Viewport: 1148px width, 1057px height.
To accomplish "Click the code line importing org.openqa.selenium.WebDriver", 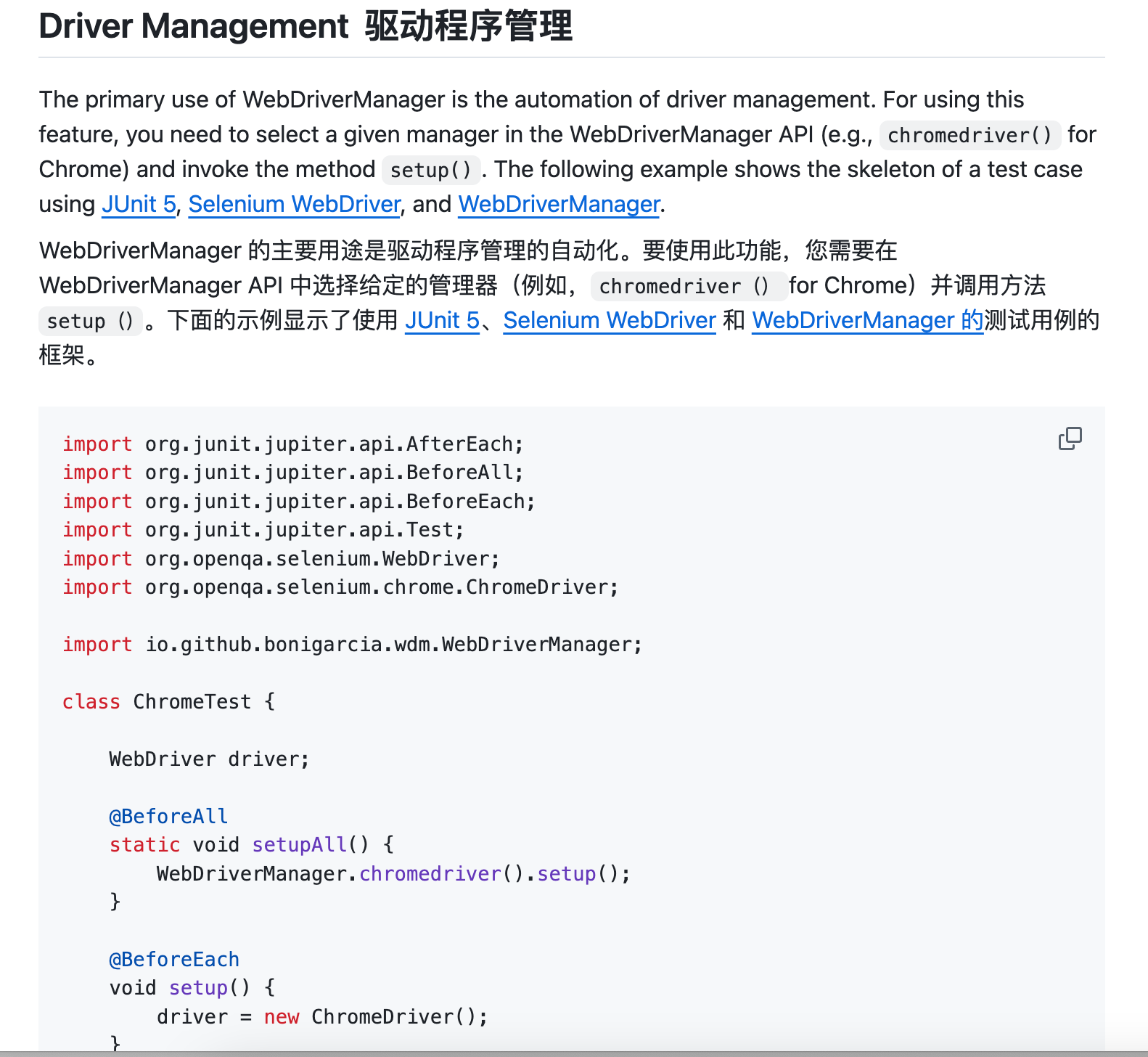I will [282, 558].
